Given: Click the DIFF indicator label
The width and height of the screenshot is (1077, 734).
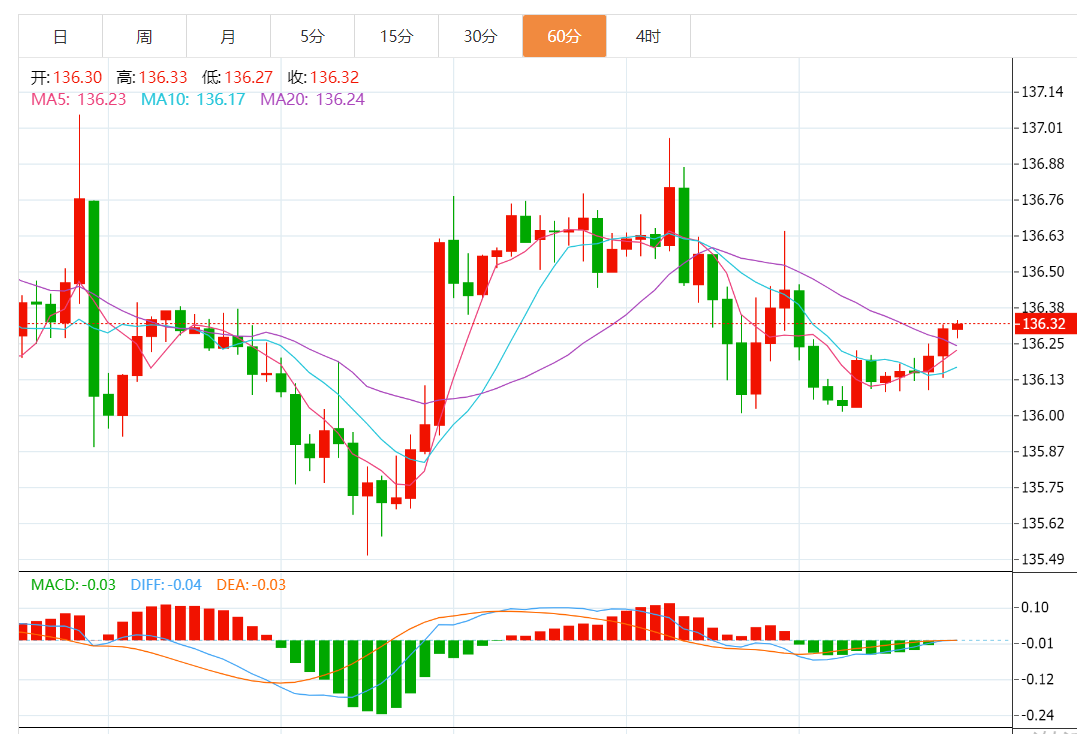Looking at the screenshot, I should [166, 584].
